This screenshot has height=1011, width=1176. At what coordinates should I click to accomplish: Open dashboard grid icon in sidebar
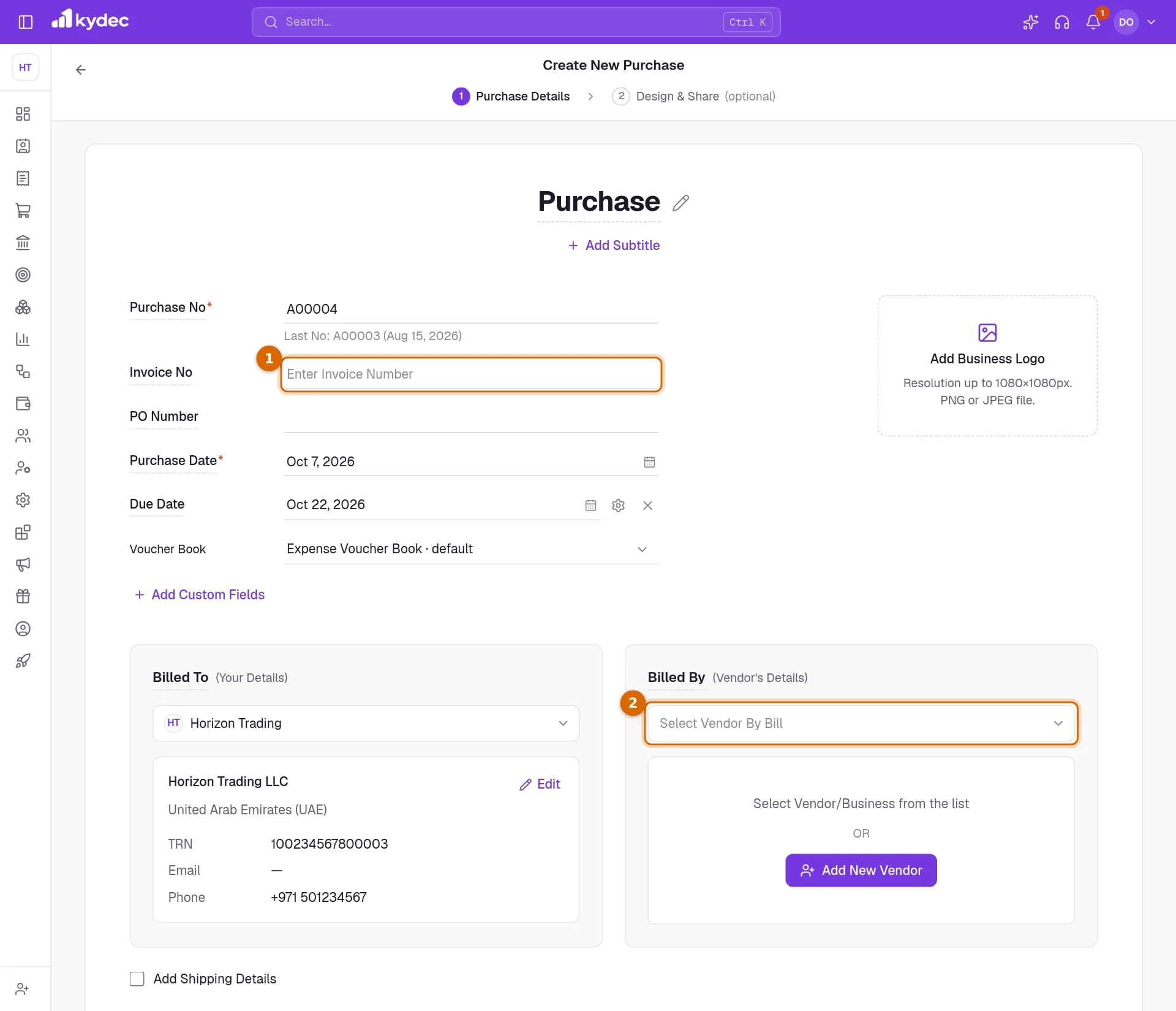[x=23, y=114]
